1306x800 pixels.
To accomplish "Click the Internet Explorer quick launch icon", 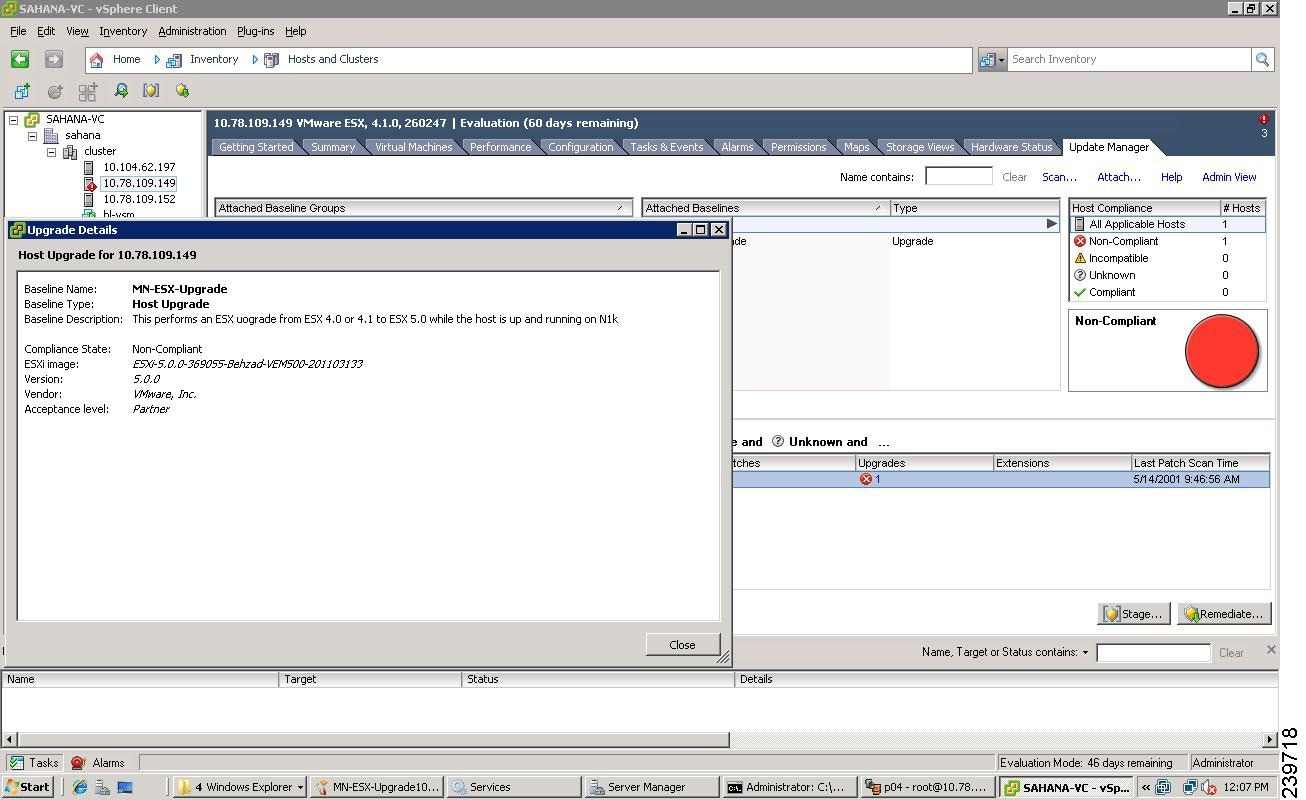I will 80,787.
